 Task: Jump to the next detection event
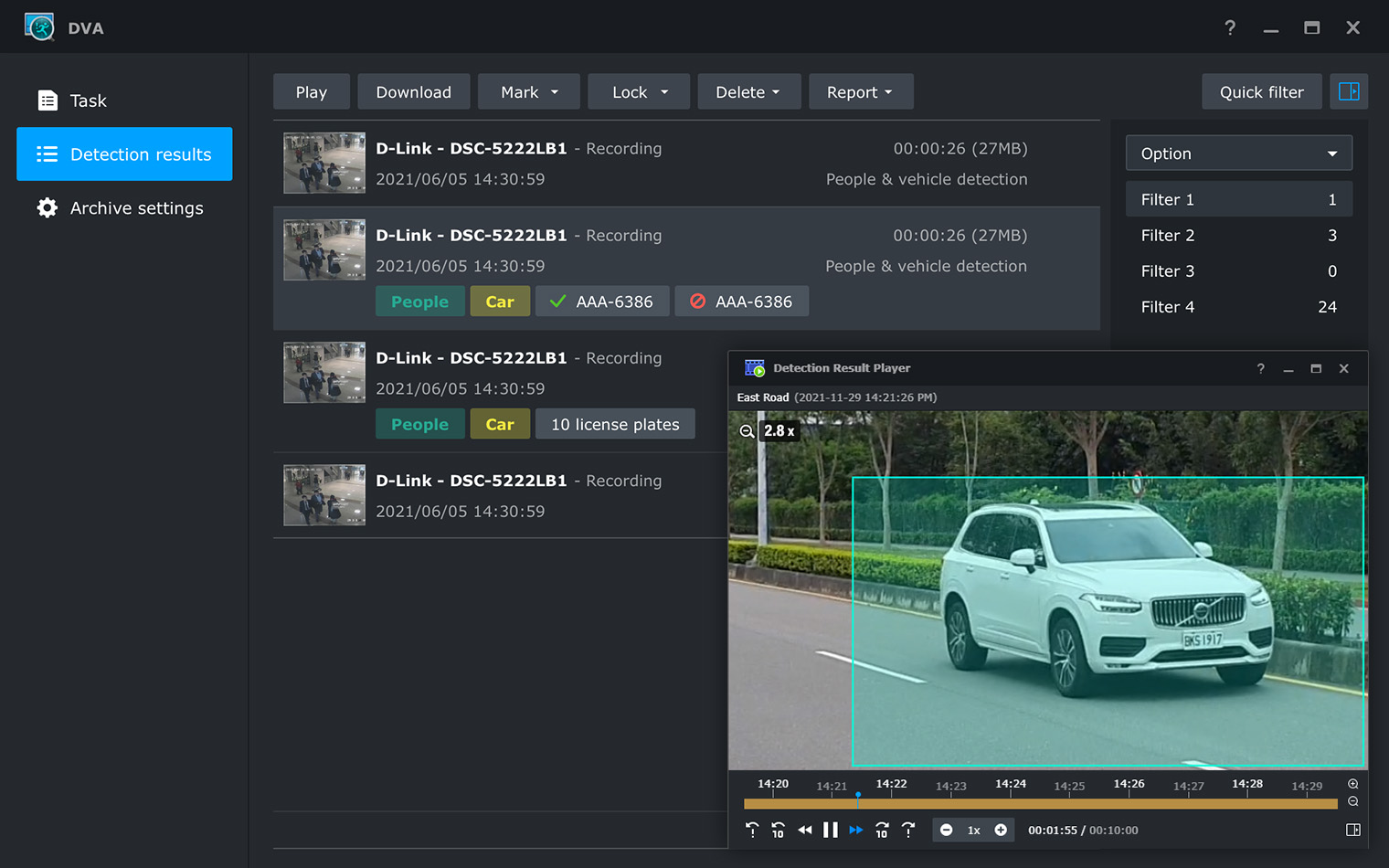coord(908,830)
